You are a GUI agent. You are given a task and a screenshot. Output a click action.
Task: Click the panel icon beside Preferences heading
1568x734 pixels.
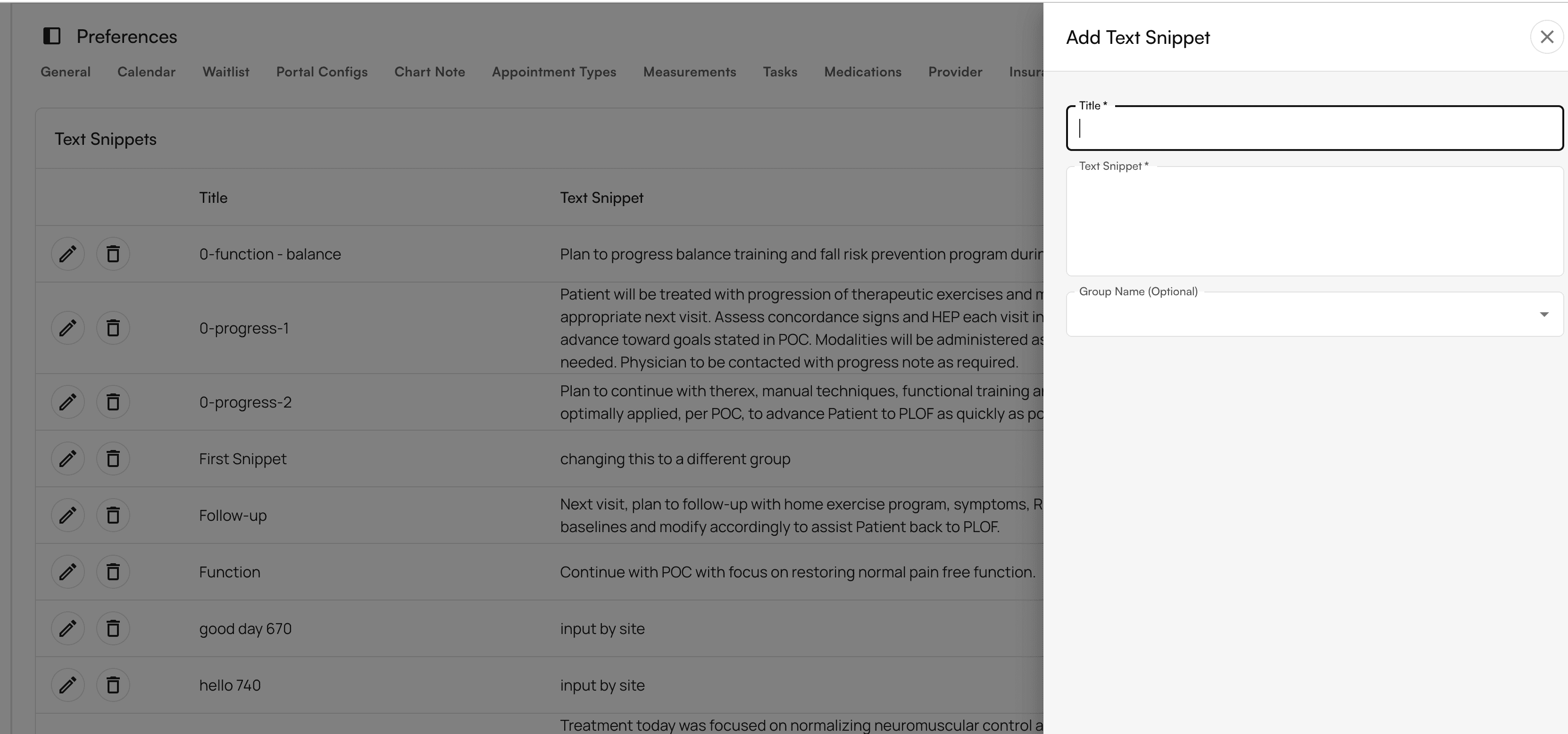52,36
